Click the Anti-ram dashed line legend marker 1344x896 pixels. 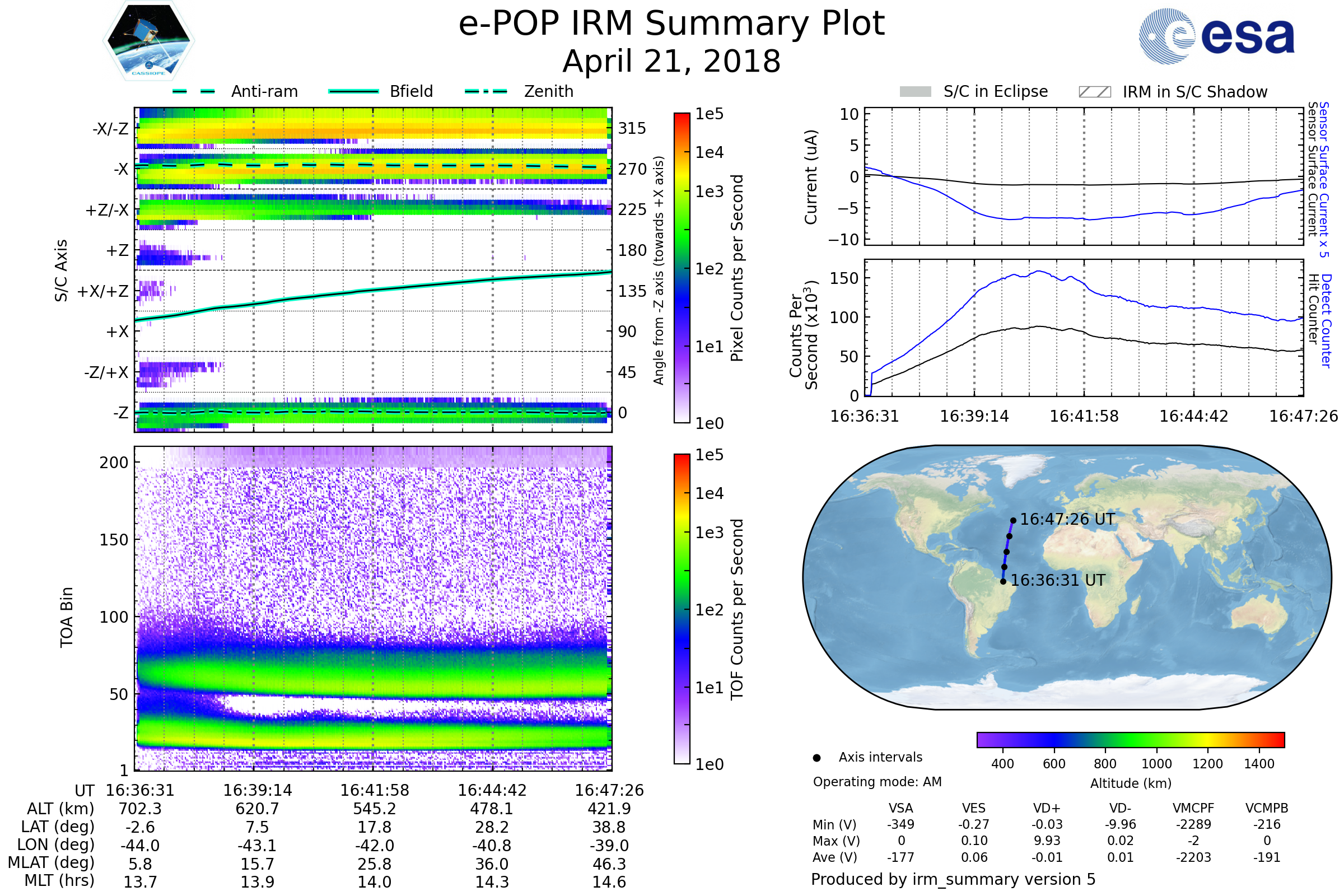point(194,91)
